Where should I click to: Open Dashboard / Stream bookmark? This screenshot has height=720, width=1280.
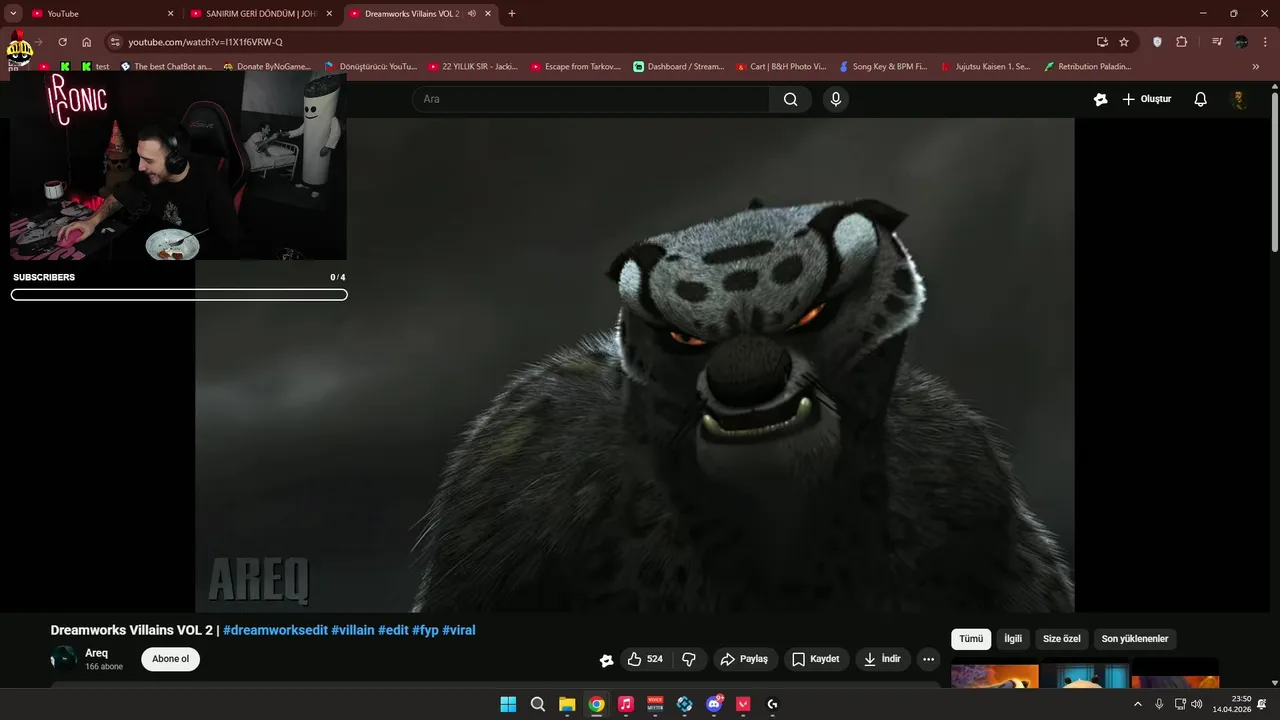tap(679, 66)
